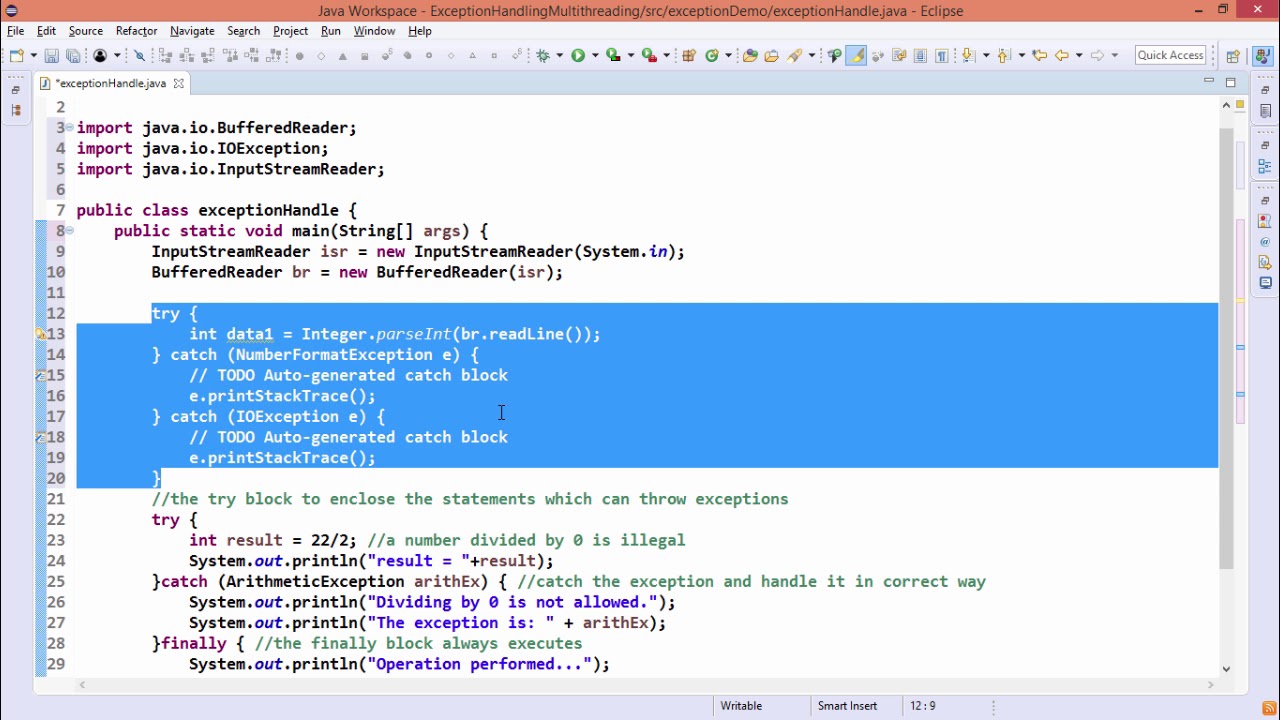Viewport: 1280px width, 720px height.
Task: Select the Java perspective button
Action: pyautogui.click(x=1261, y=56)
